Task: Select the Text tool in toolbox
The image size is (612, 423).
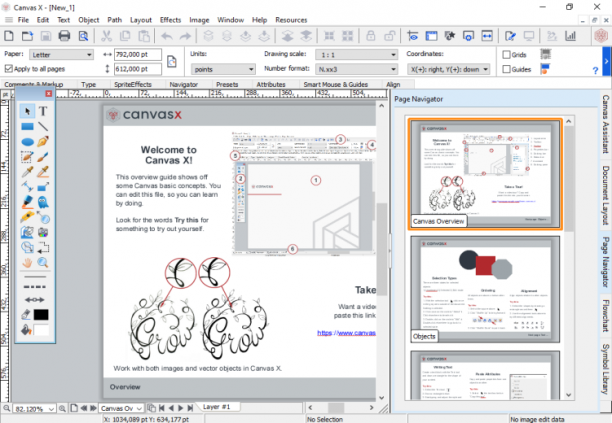Action: [x=43, y=111]
